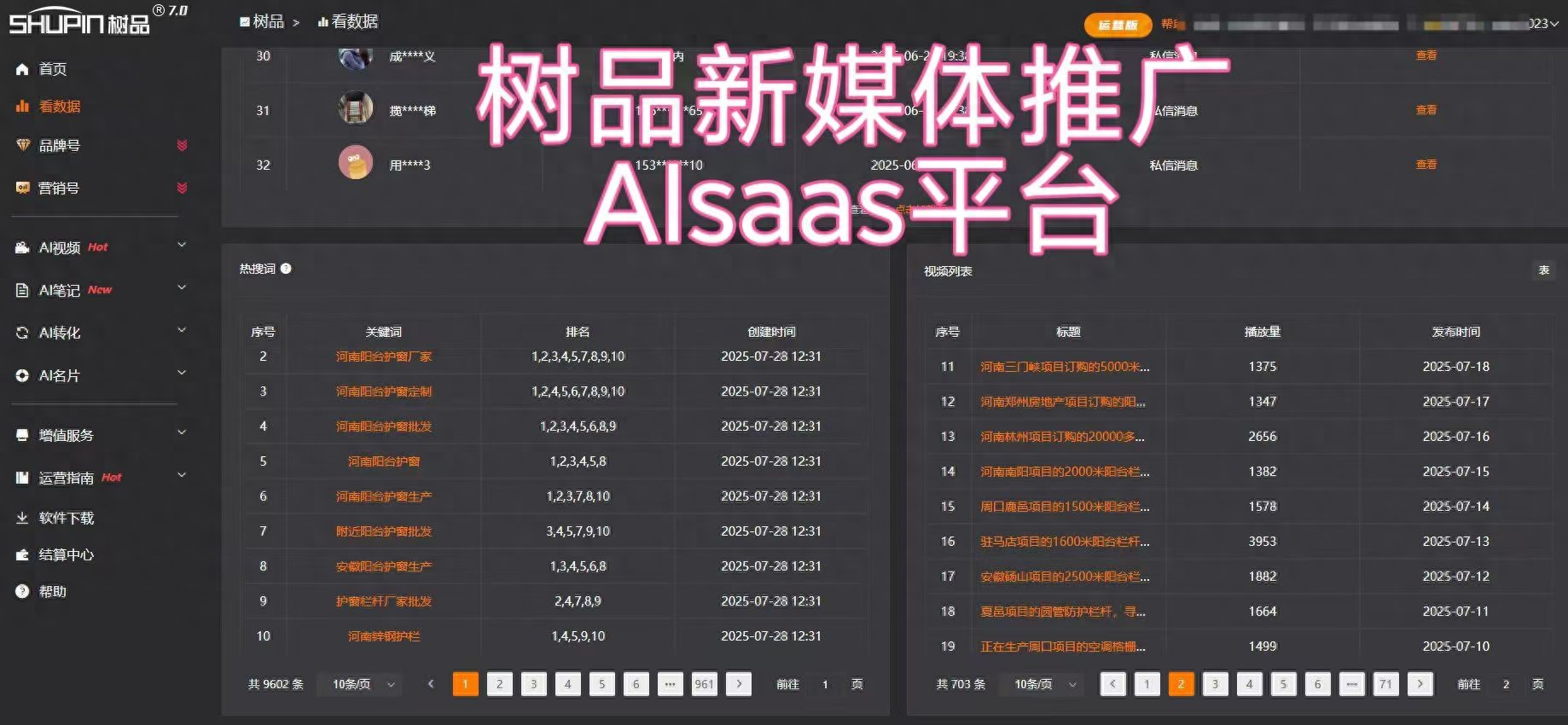This screenshot has width=1568, height=725.
Task: Open 增值服务 icon in sidebar
Action: point(22,435)
